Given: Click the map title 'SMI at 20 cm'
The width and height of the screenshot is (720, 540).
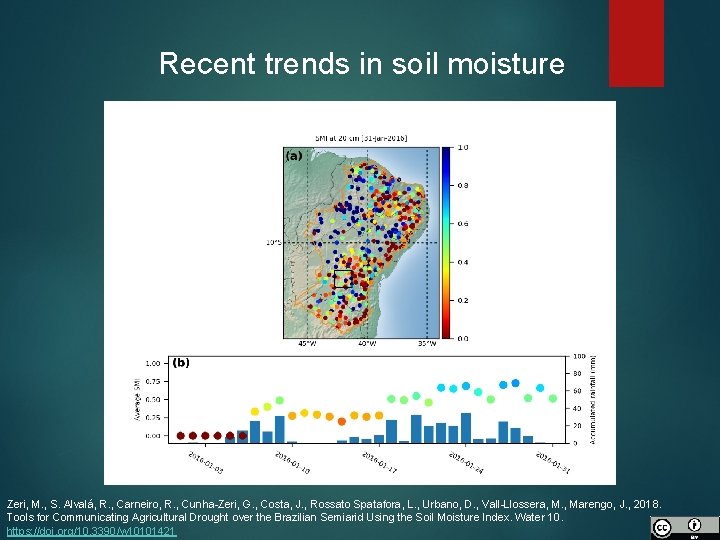Looking at the screenshot, I should [x=361, y=138].
